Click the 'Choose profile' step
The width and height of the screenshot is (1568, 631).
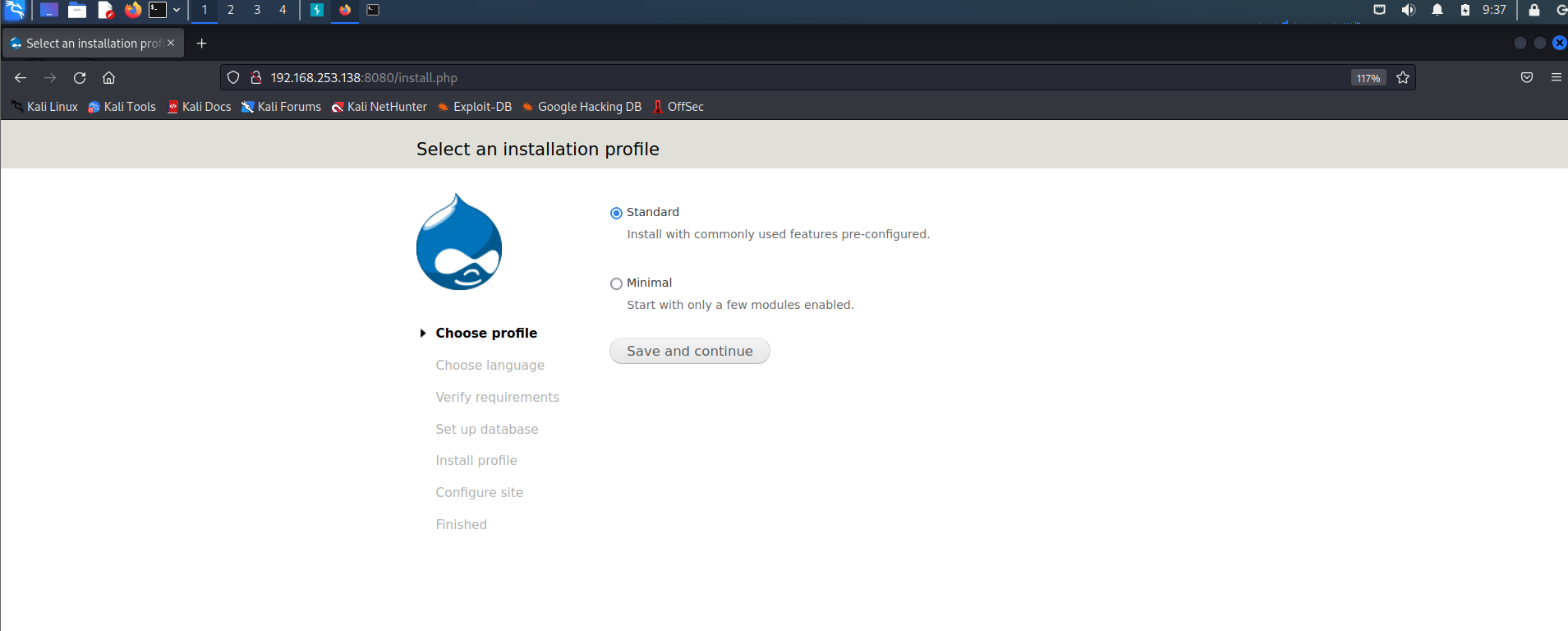486,333
